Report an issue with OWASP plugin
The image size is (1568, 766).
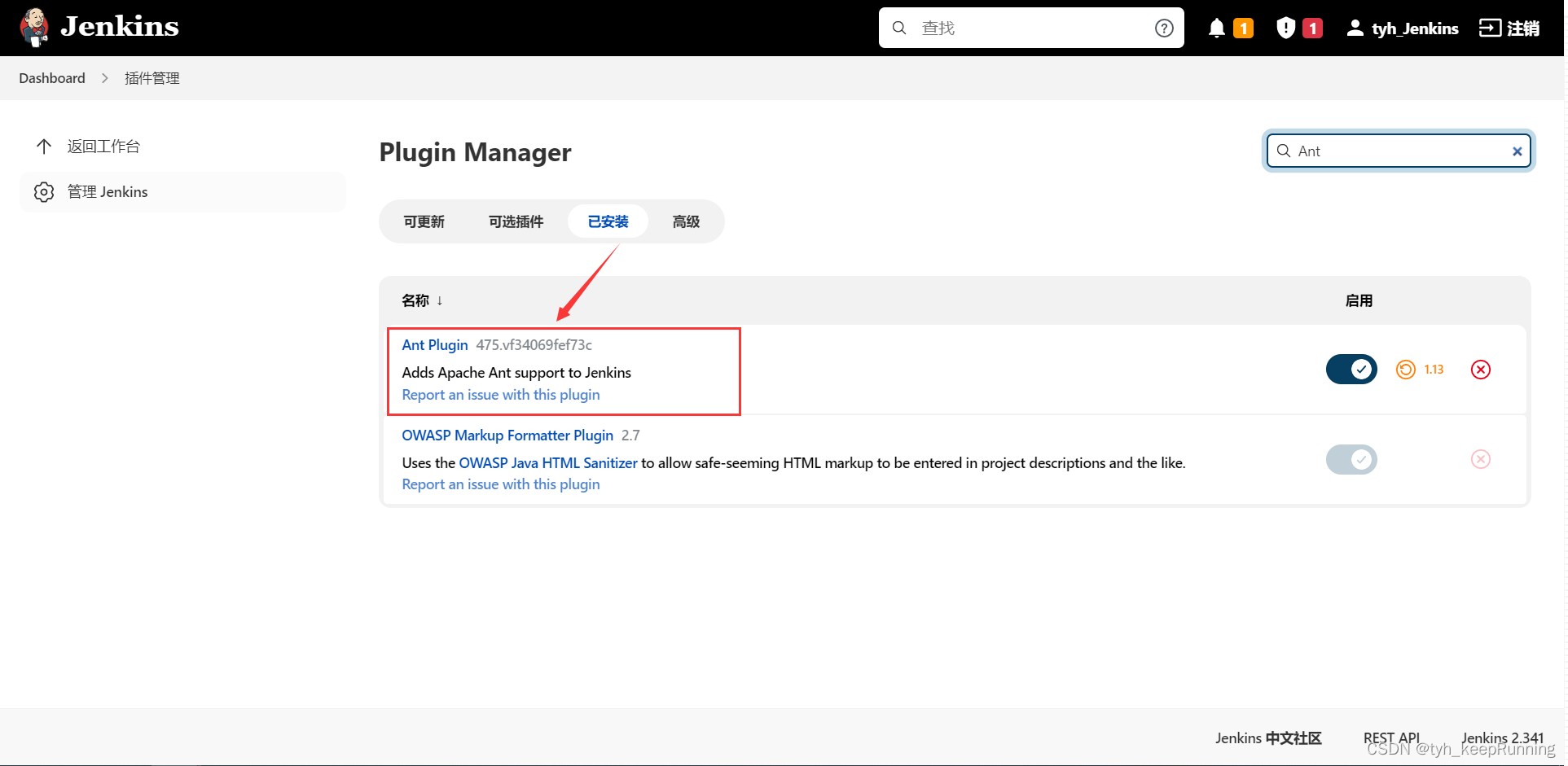[501, 484]
